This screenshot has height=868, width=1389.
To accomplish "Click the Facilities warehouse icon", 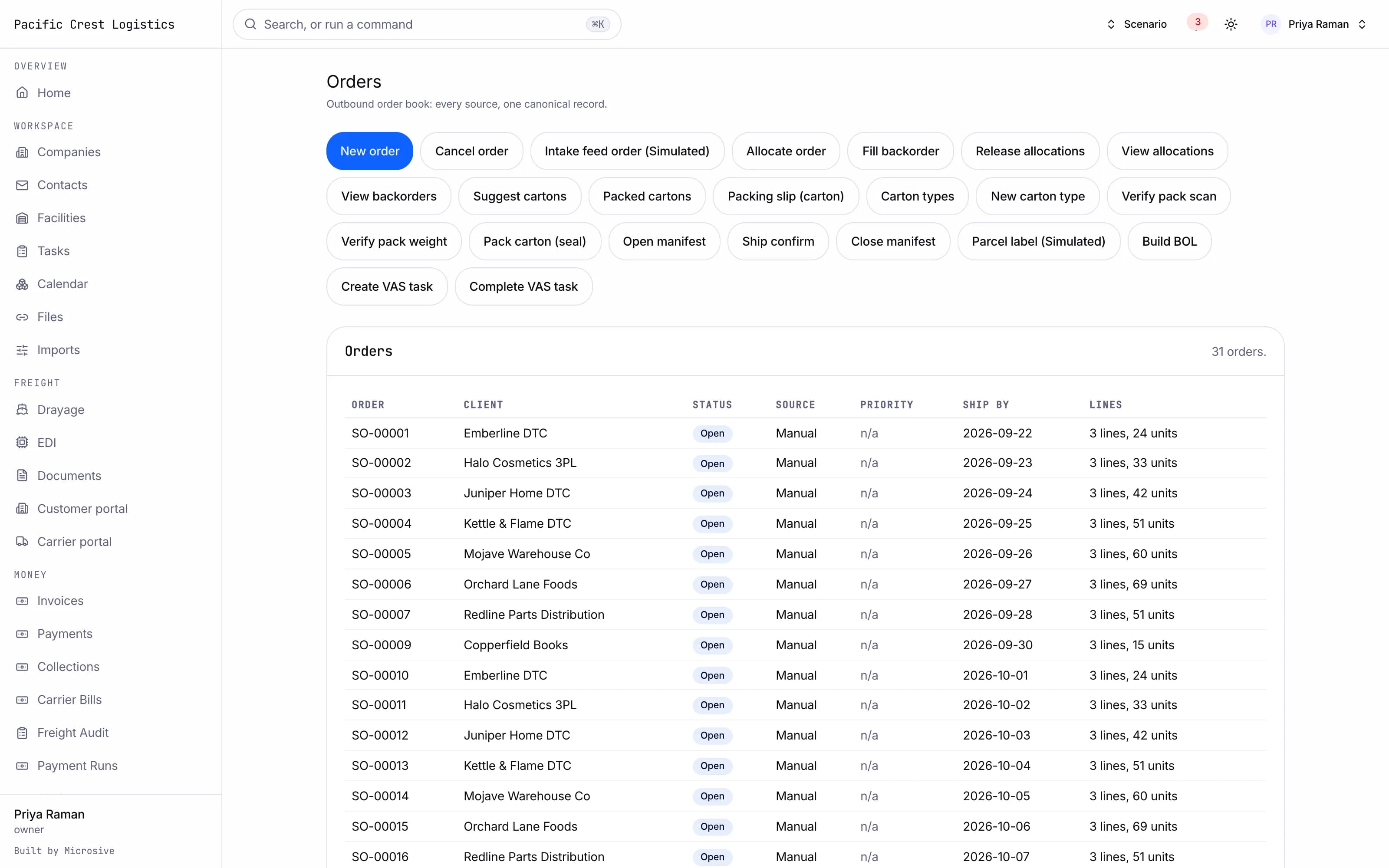I will pyautogui.click(x=22, y=218).
